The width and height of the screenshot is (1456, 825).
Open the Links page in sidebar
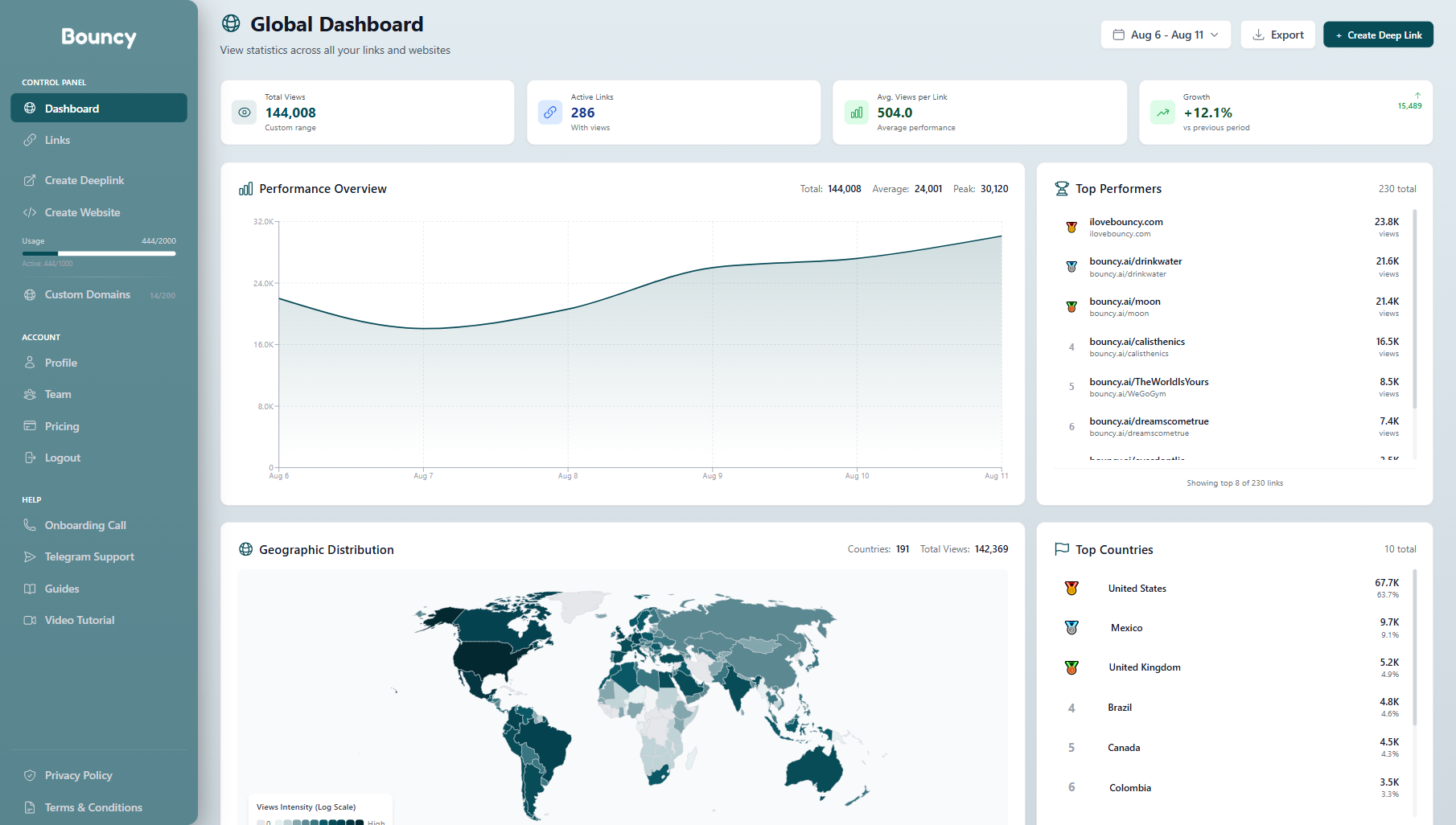click(x=57, y=140)
